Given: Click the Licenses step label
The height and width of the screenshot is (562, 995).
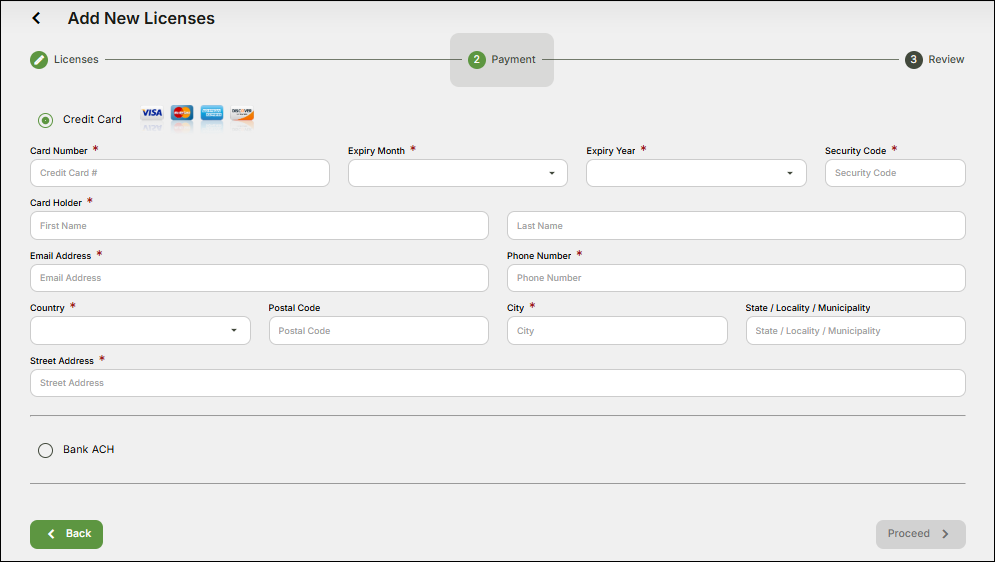Looking at the screenshot, I should pyautogui.click(x=76, y=60).
